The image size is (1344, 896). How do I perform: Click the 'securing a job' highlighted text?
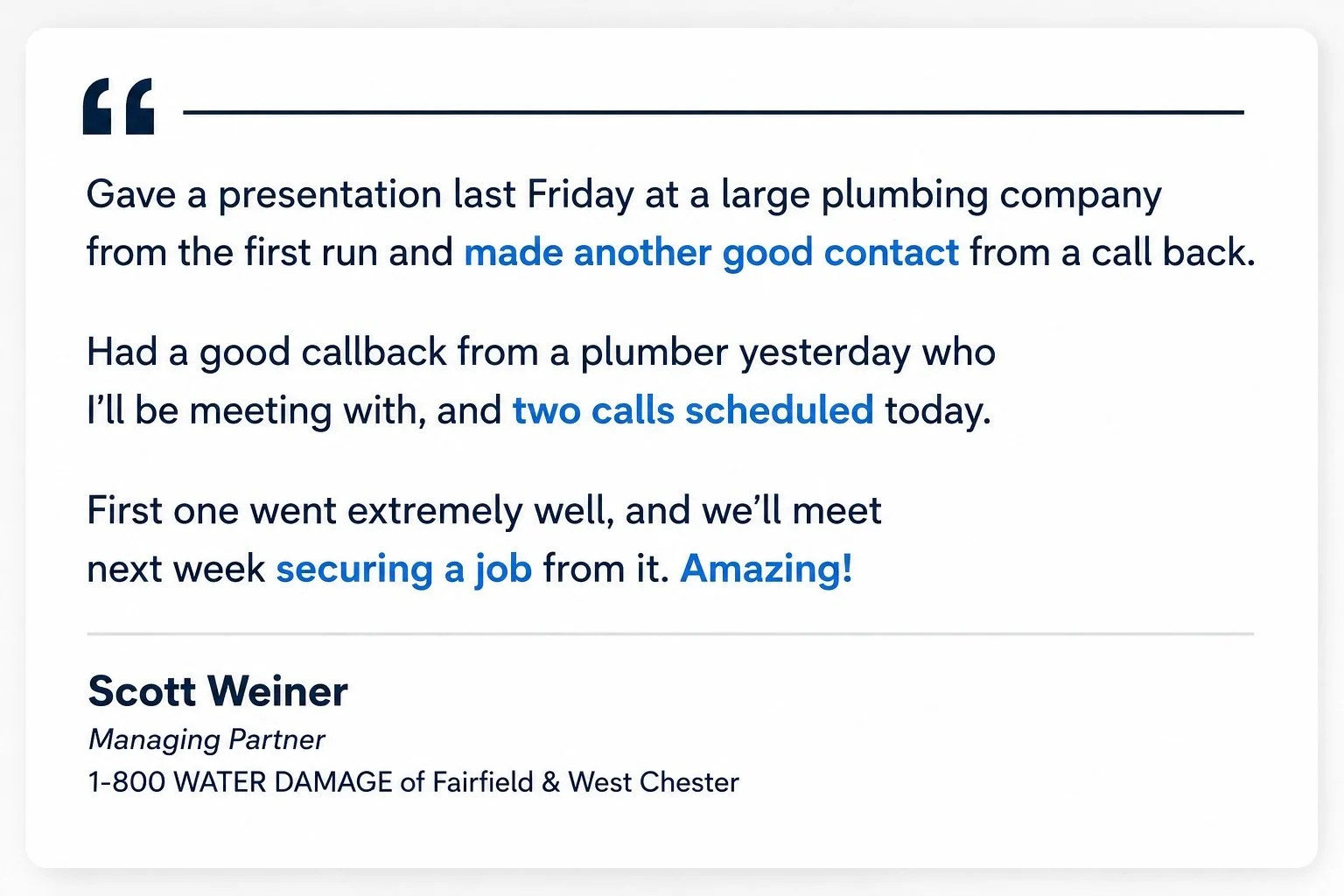click(x=404, y=570)
